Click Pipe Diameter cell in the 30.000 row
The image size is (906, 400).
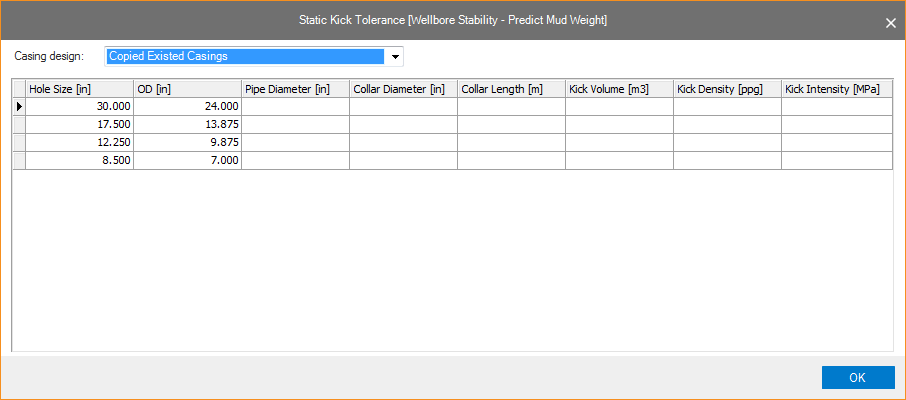pos(295,106)
